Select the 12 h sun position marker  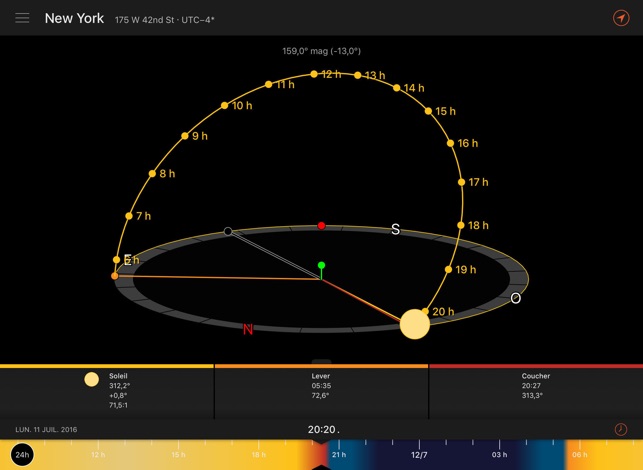[x=314, y=74]
